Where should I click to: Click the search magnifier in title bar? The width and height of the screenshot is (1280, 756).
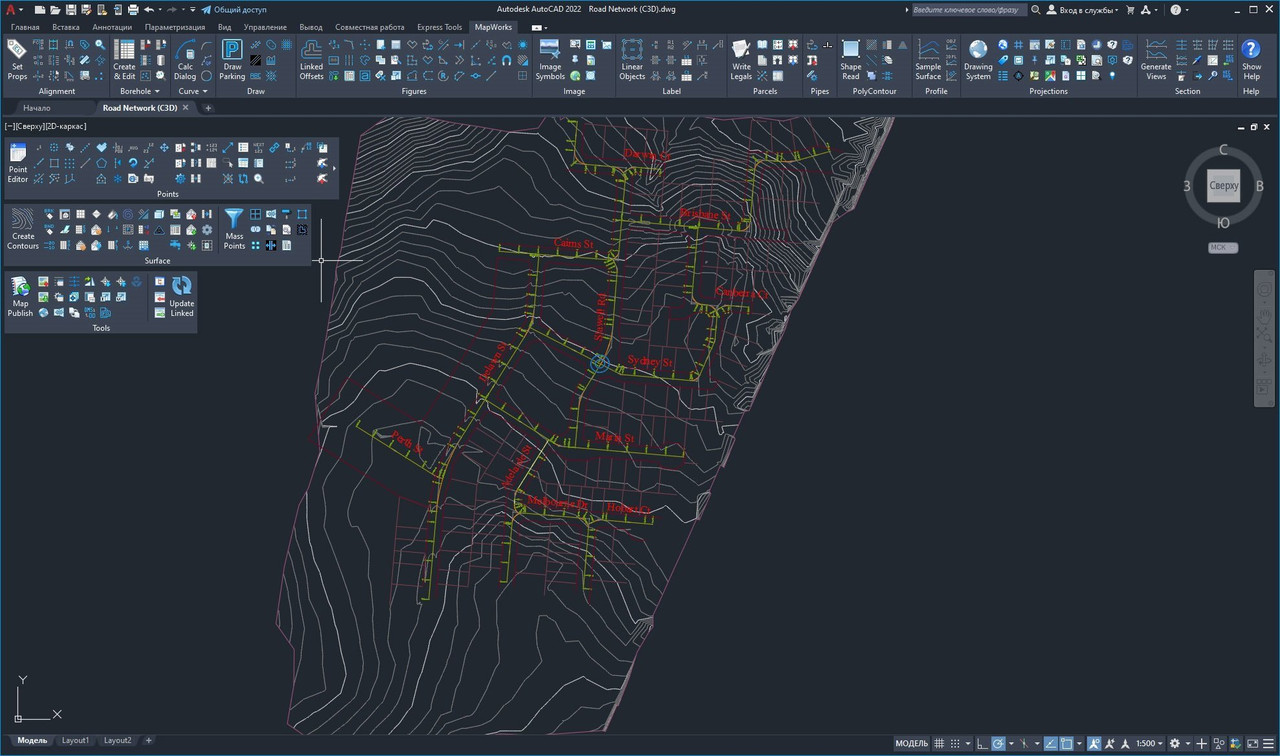(1036, 10)
